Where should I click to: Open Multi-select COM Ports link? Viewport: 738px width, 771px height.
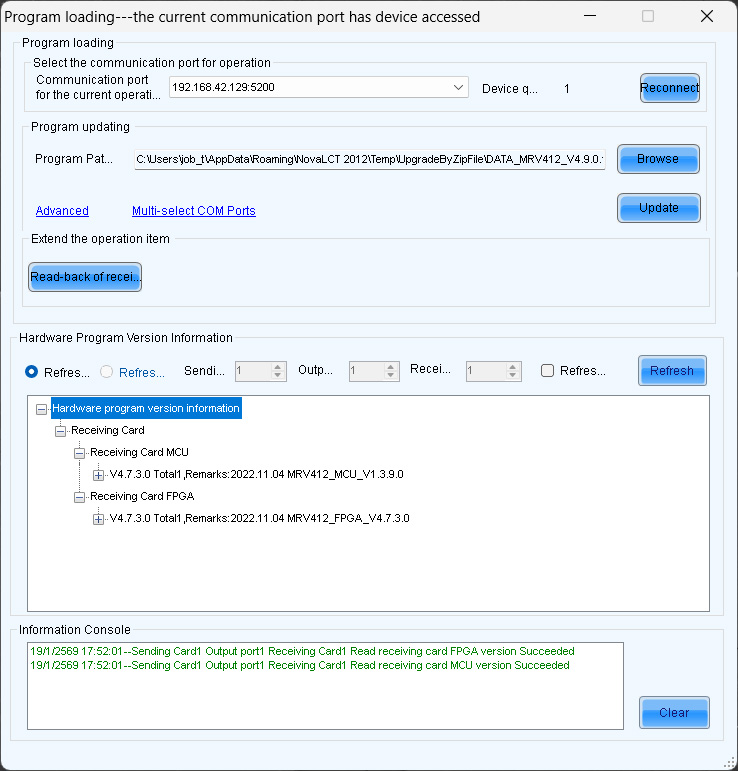click(193, 211)
